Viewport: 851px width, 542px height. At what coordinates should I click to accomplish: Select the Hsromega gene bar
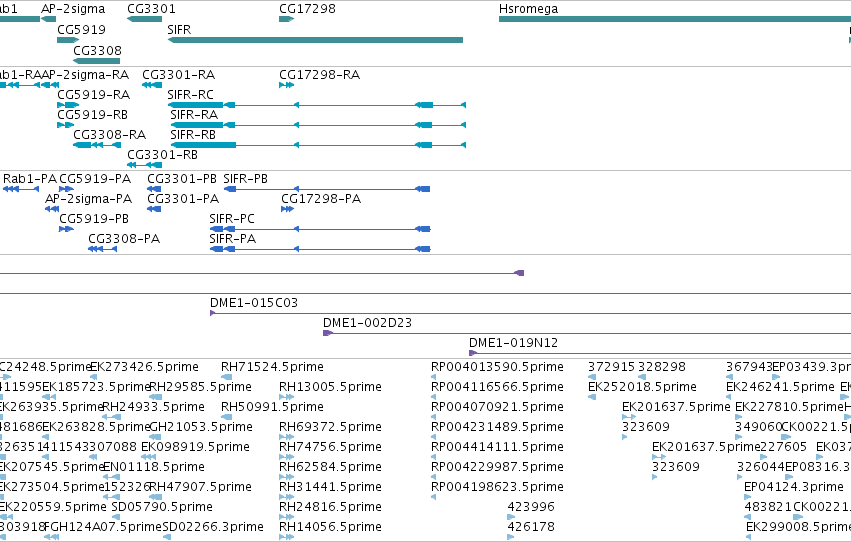point(675,19)
